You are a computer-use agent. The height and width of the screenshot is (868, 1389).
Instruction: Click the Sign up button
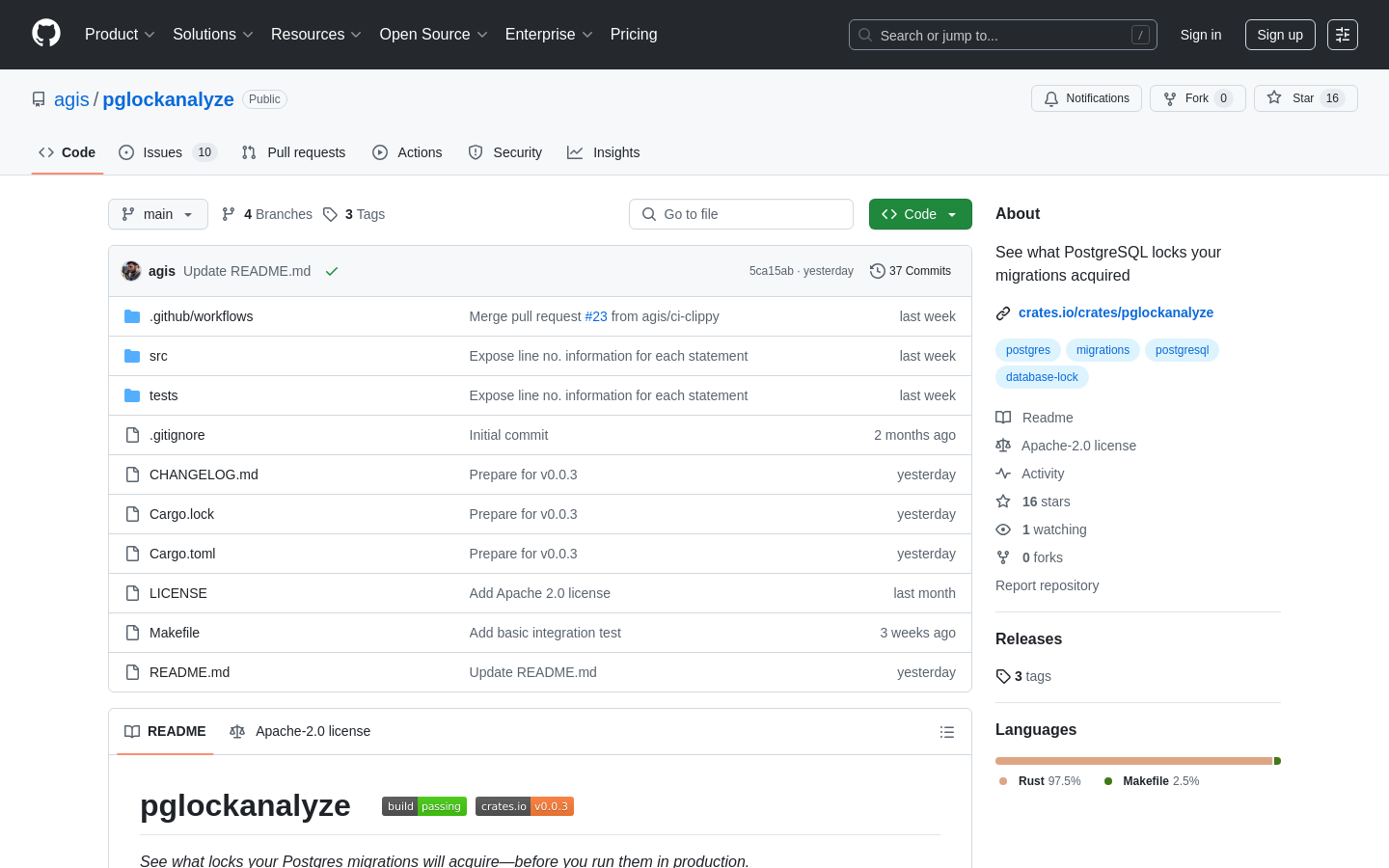click(x=1280, y=35)
